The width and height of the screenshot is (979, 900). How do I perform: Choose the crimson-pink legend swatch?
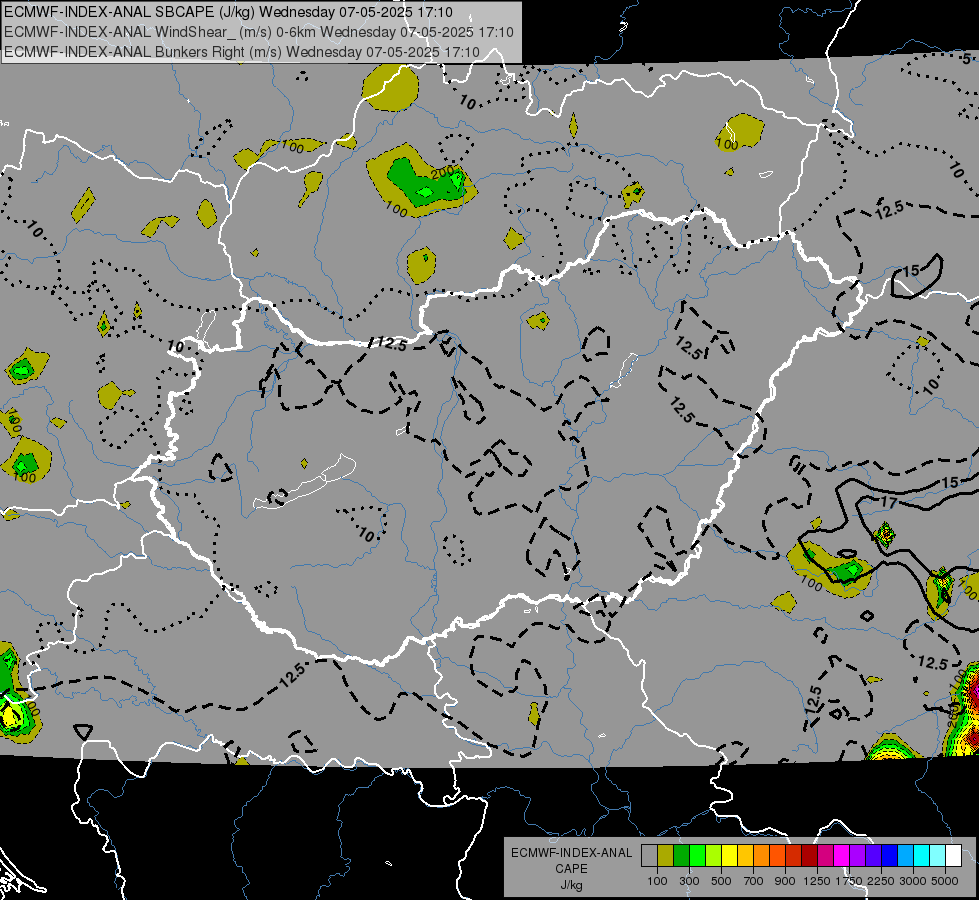pos(826,856)
